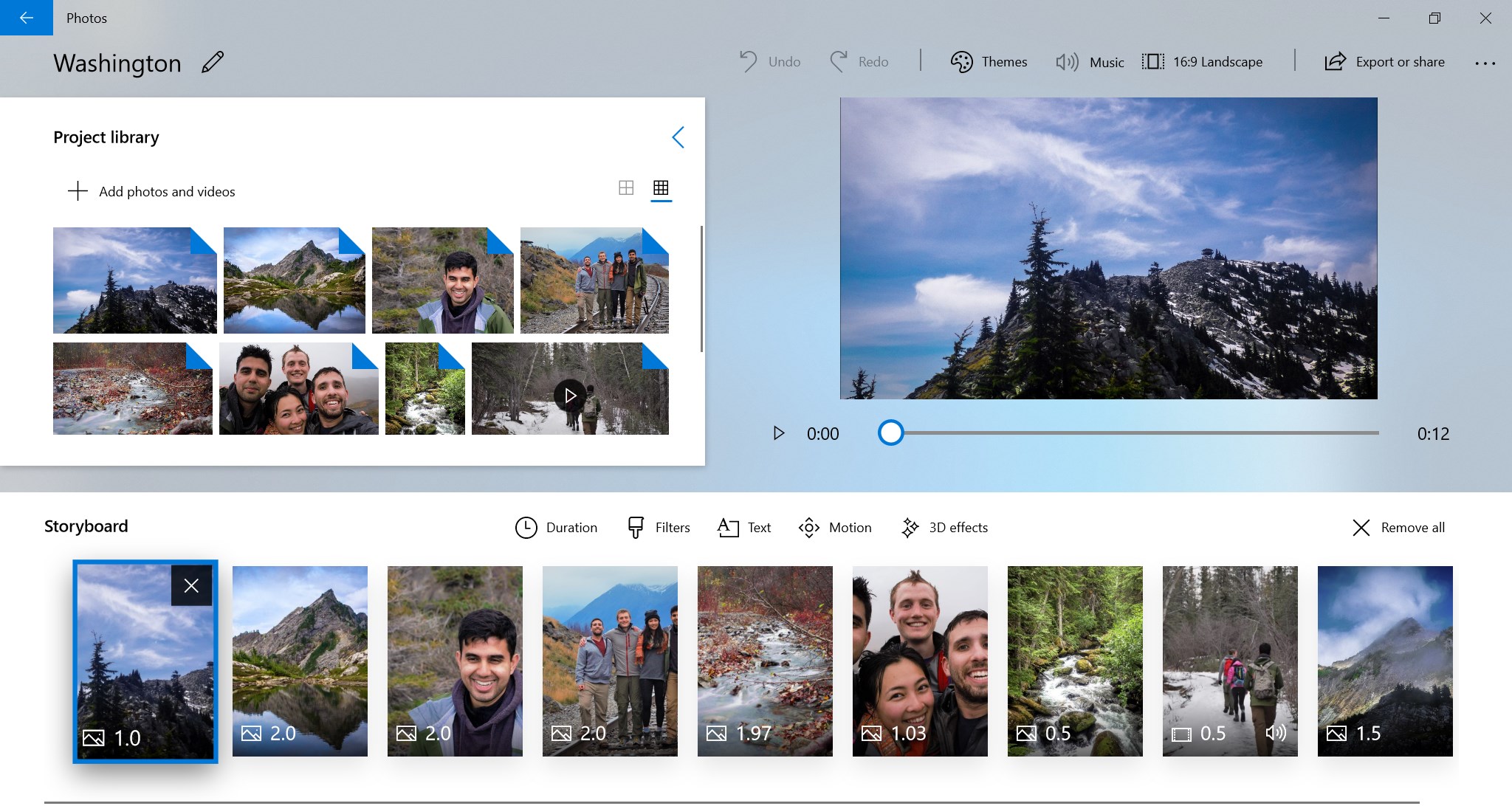Play the video preview
Image resolution: width=1512 pixels, height=806 pixels.
point(778,433)
